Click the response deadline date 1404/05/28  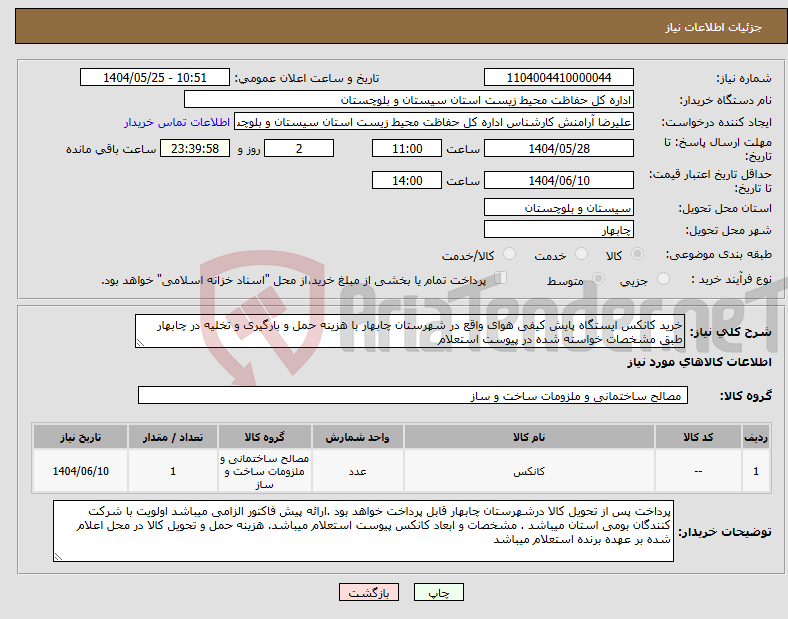point(558,148)
